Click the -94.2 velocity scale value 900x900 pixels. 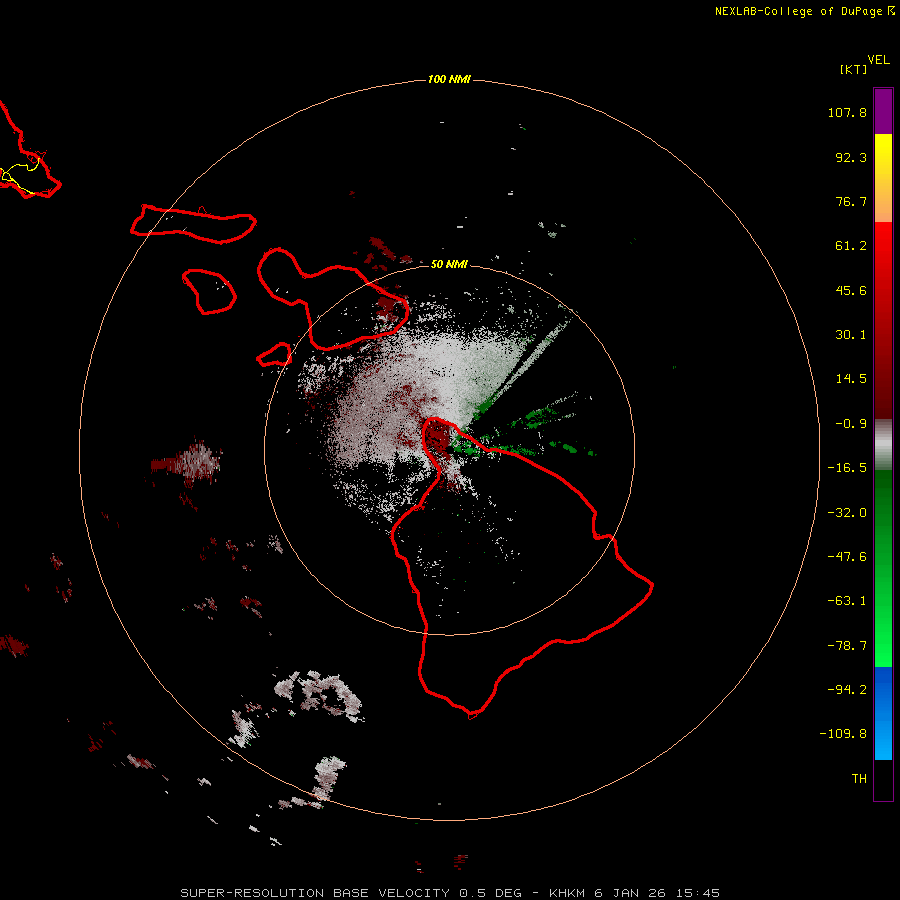pyautogui.click(x=847, y=690)
